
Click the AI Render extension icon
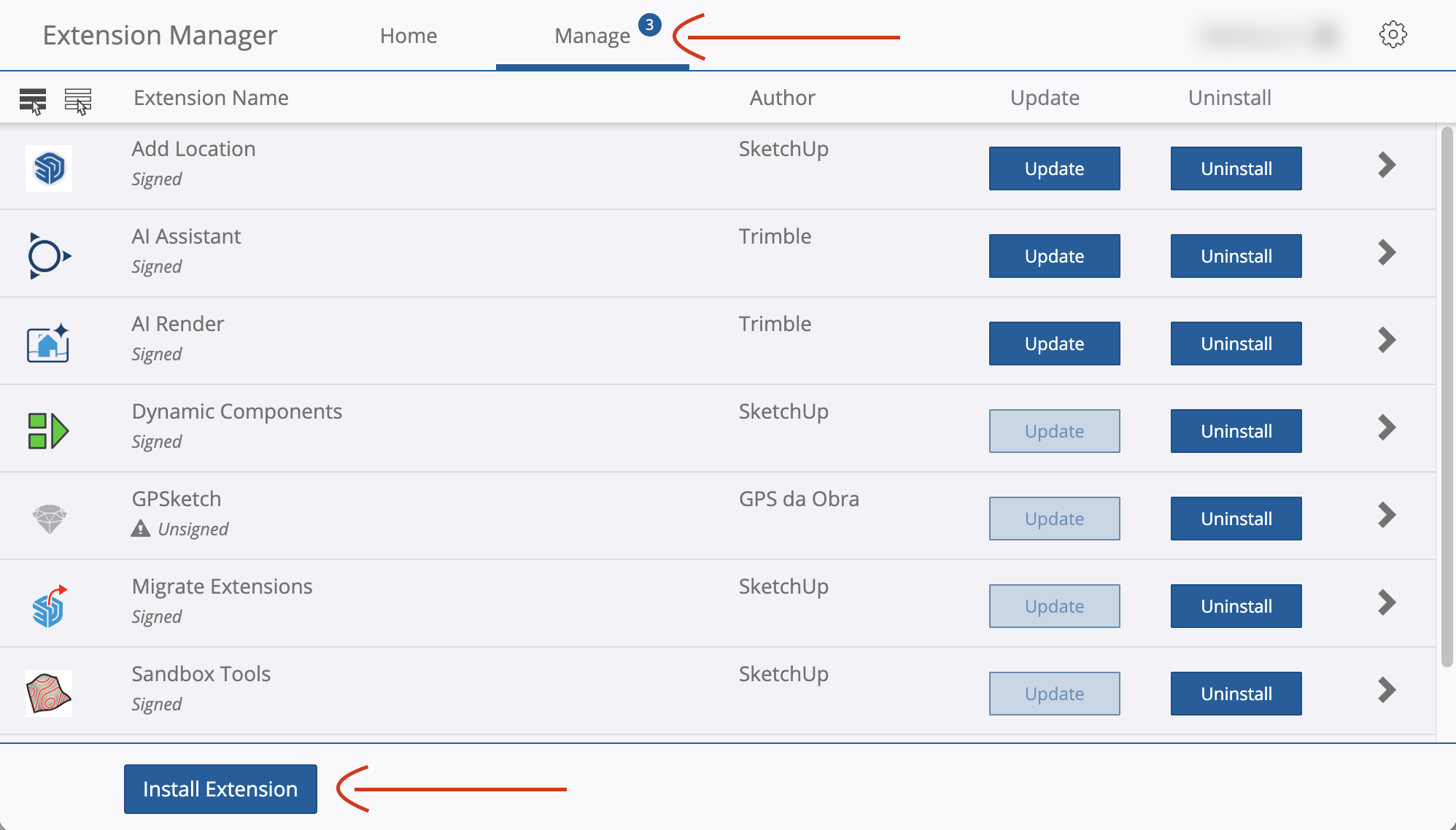point(49,344)
